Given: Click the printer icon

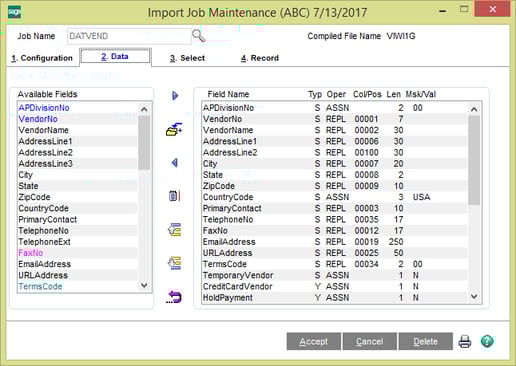Looking at the screenshot, I should 465,341.
